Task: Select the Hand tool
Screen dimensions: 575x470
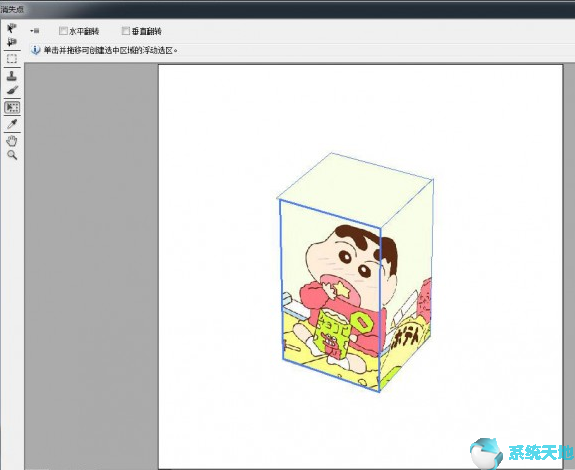Action: 12,140
